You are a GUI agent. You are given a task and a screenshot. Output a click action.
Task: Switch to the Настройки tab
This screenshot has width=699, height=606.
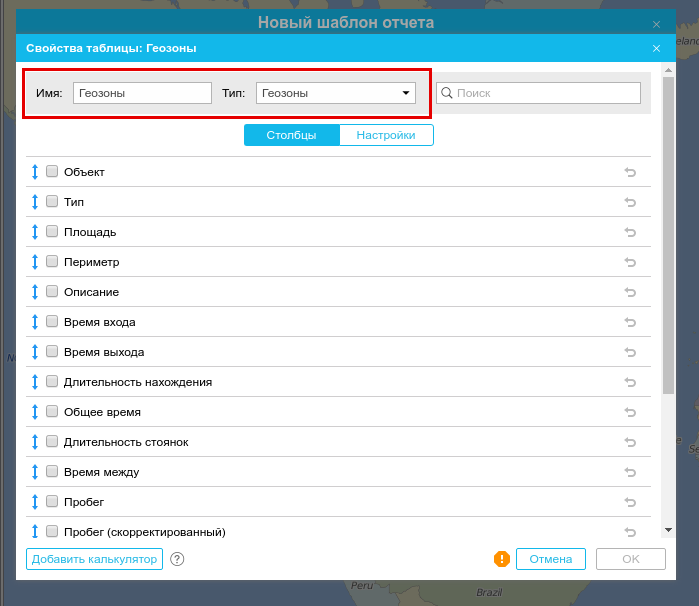[x=386, y=135]
